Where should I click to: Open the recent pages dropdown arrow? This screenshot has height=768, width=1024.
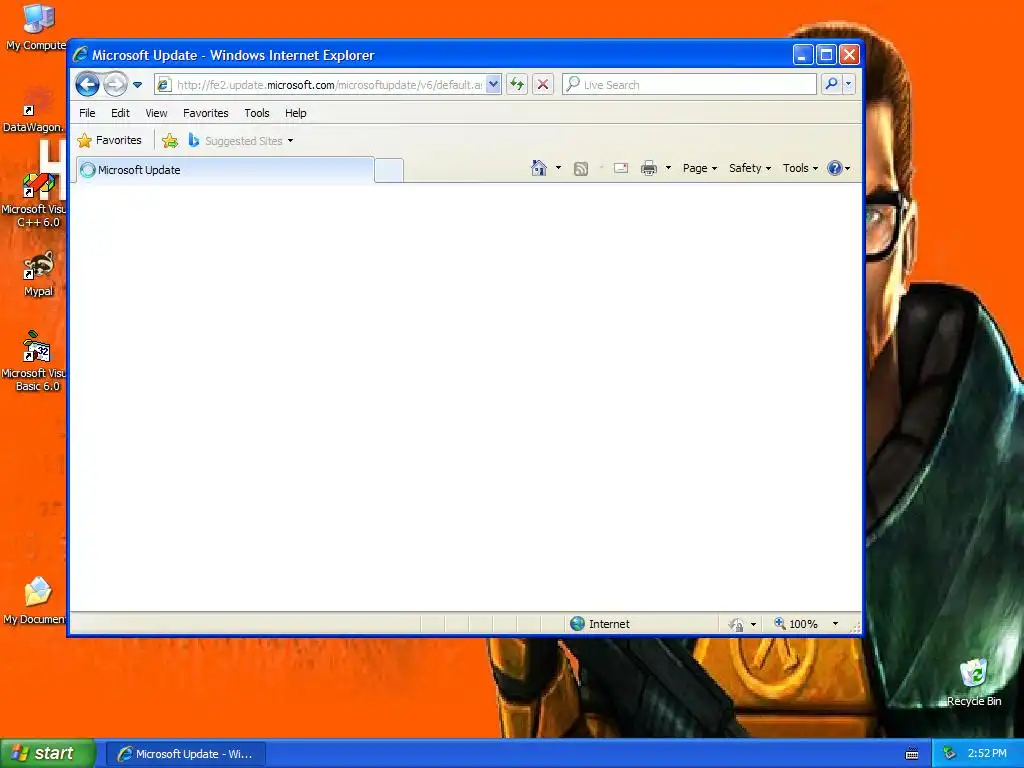point(137,85)
